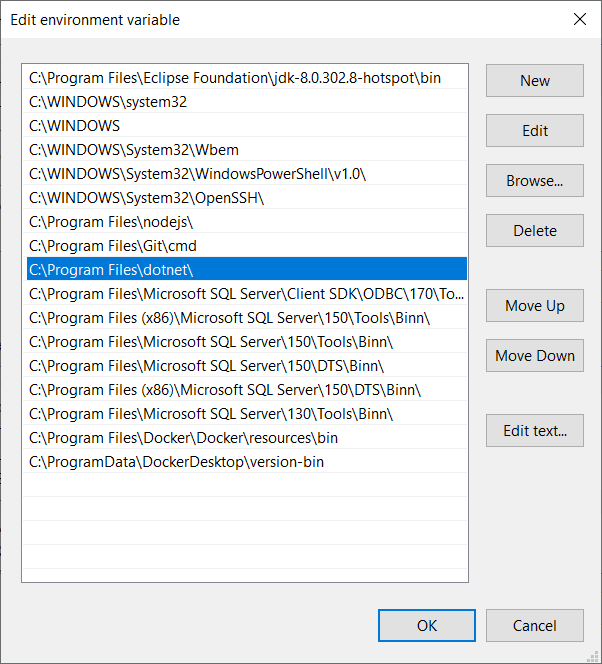Select the Program Files\Git\cmd entry
This screenshot has width=602, height=664.
coord(247,246)
